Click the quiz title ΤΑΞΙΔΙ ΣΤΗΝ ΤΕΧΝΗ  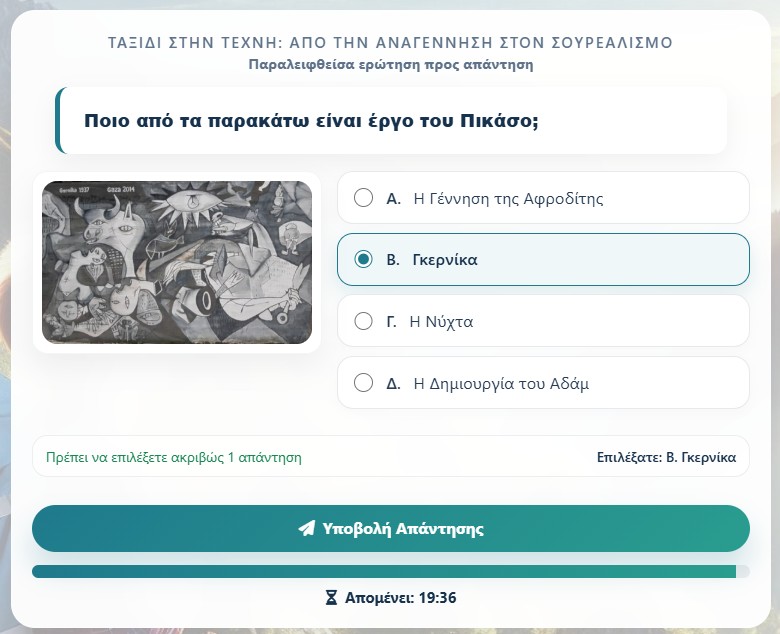click(390, 43)
